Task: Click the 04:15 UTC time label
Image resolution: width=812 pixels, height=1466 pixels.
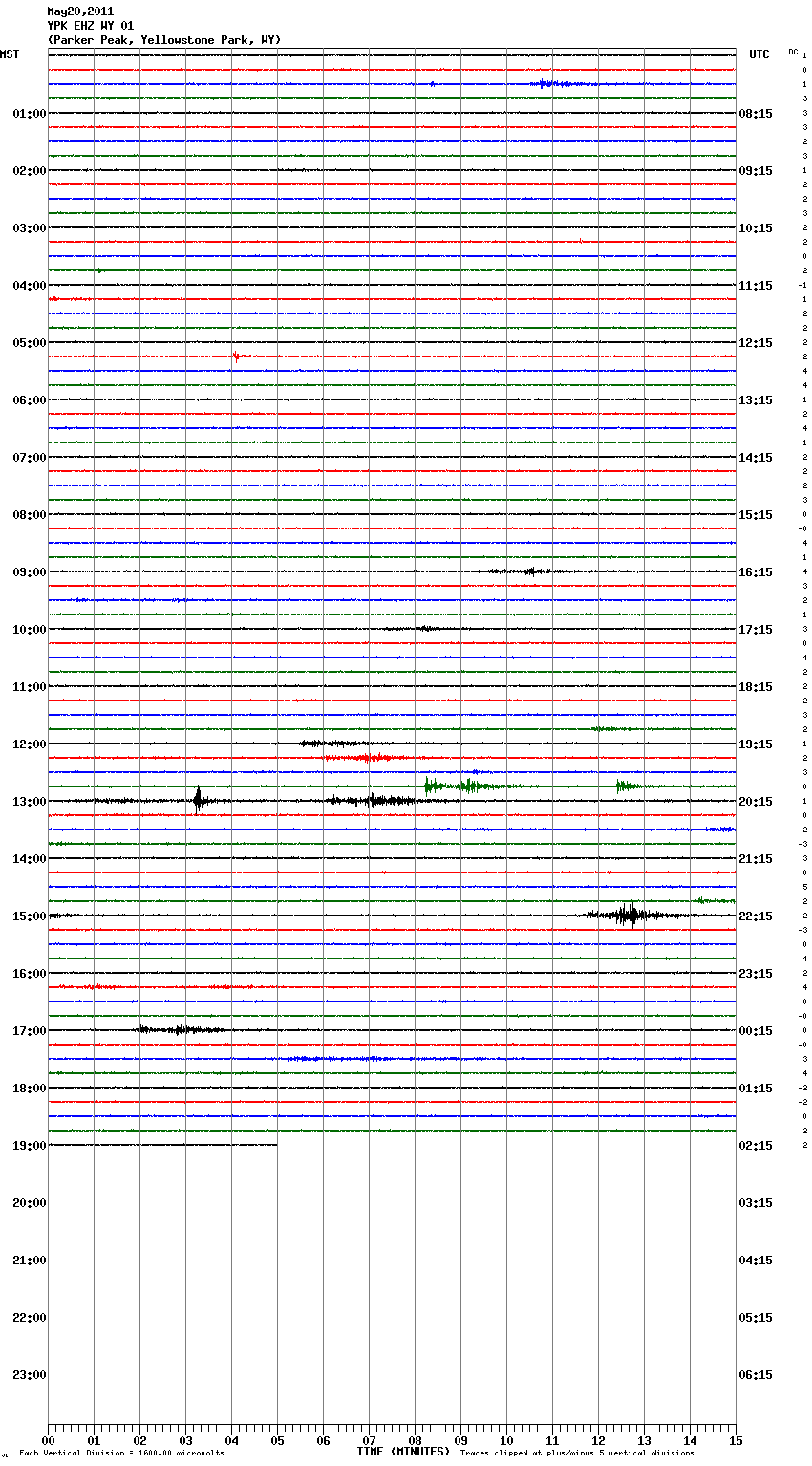Action: coord(756,1261)
